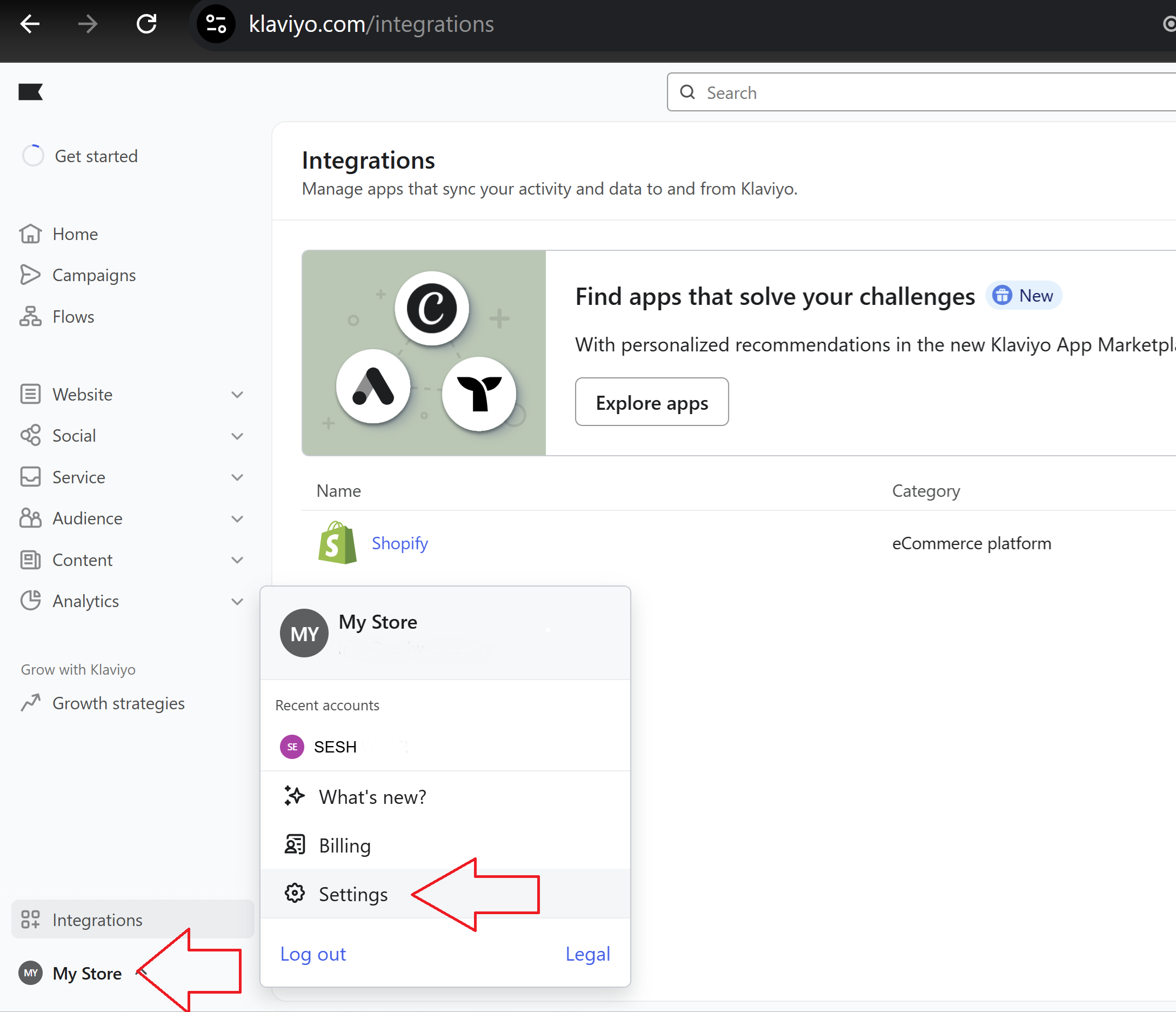Click the Home house icon in sidebar
This screenshot has height=1012, width=1176.
(x=30, y=234)
